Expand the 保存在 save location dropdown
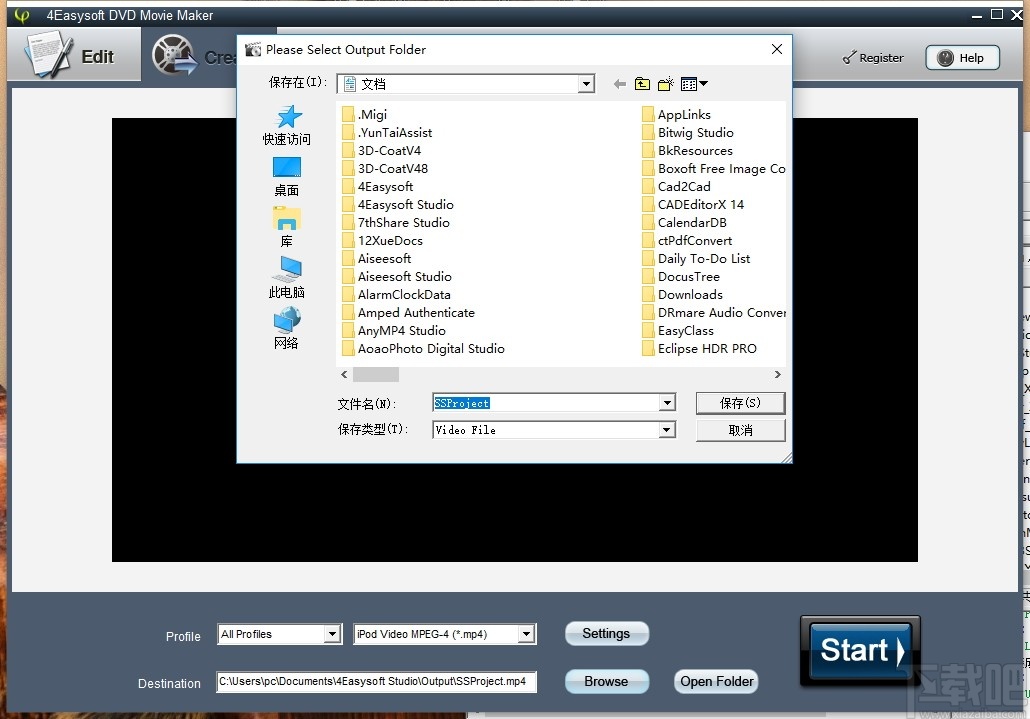Viewport: 1030px width, 719px height. tap(587, 84)
